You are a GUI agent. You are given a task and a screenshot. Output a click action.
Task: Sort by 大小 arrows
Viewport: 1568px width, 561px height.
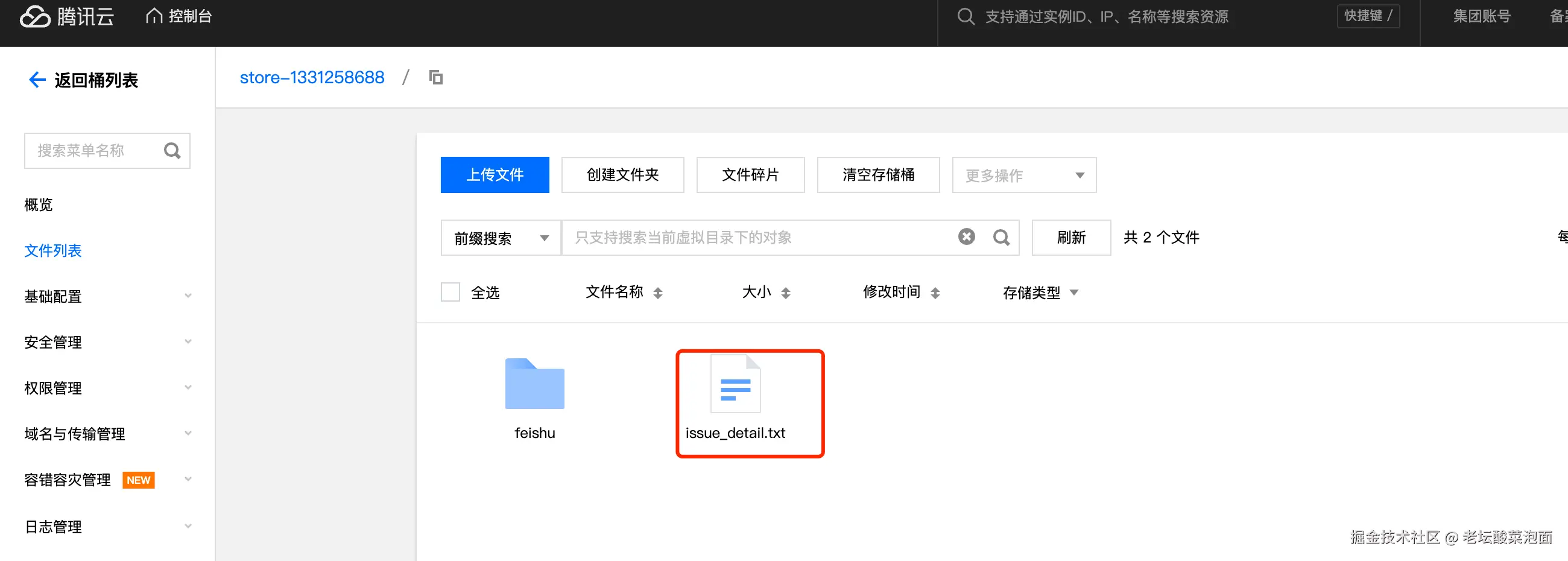(786, 293)
